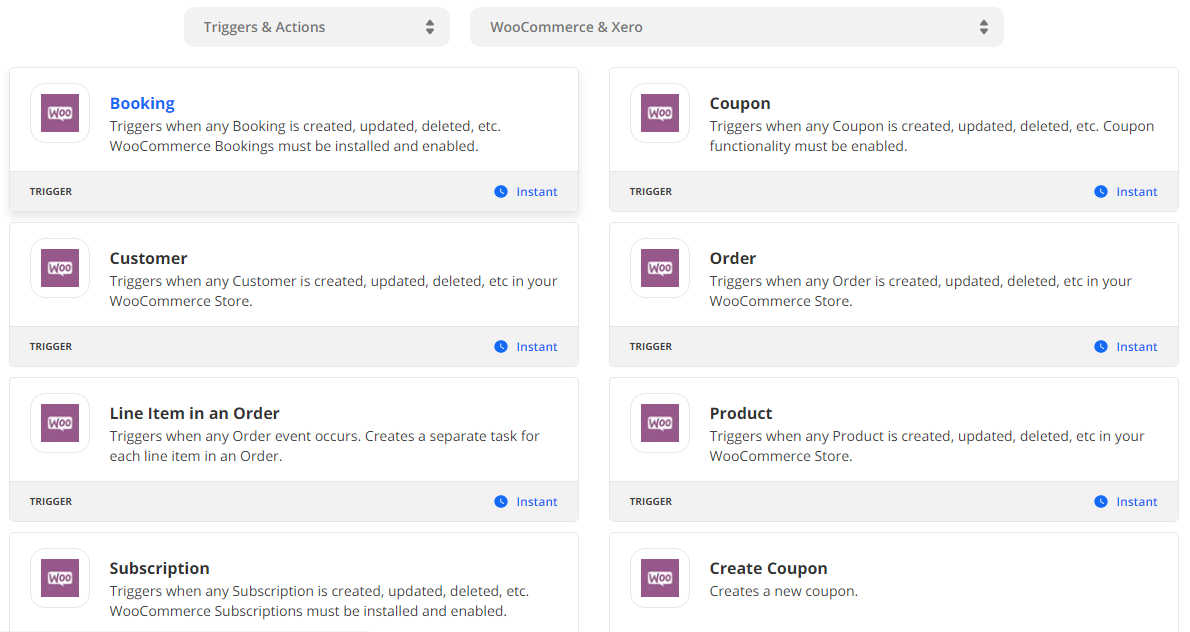Click the WooCommerce icon in Booking card
1190x632 pixels.
(60, 113)
